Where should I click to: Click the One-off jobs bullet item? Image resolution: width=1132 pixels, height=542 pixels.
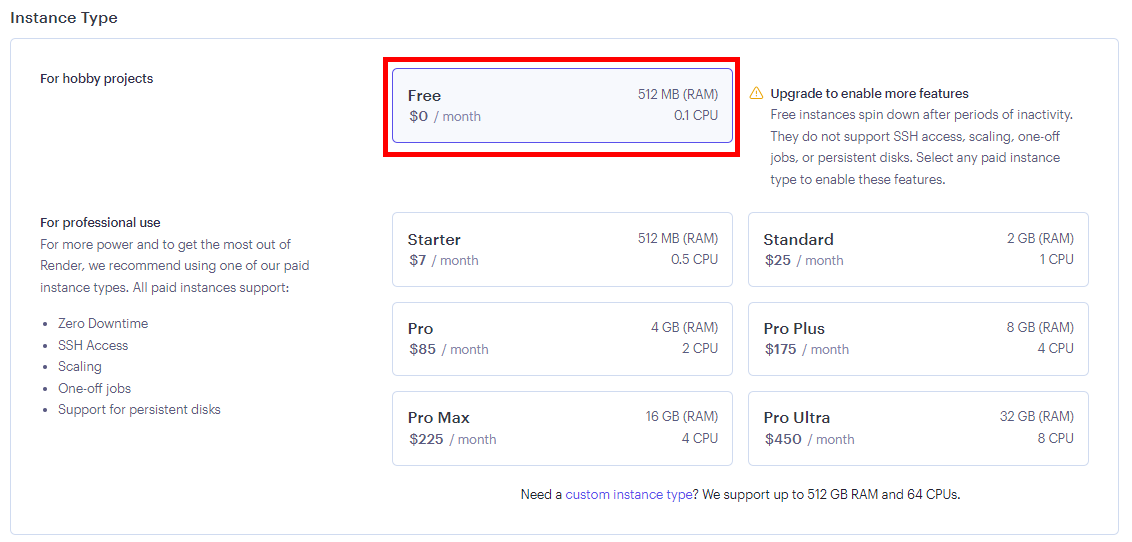[x=94, y=389]
